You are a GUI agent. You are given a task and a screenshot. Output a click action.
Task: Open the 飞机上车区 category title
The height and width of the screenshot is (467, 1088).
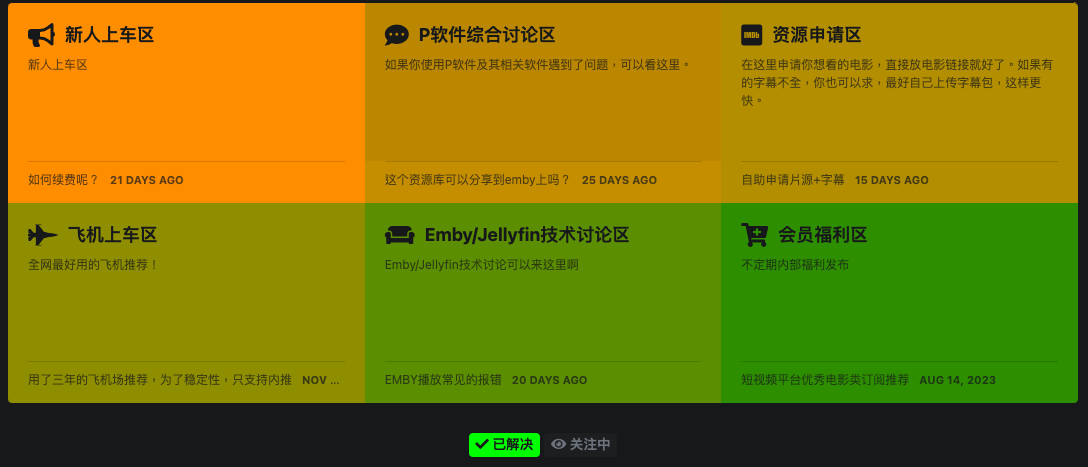[112, 235]
